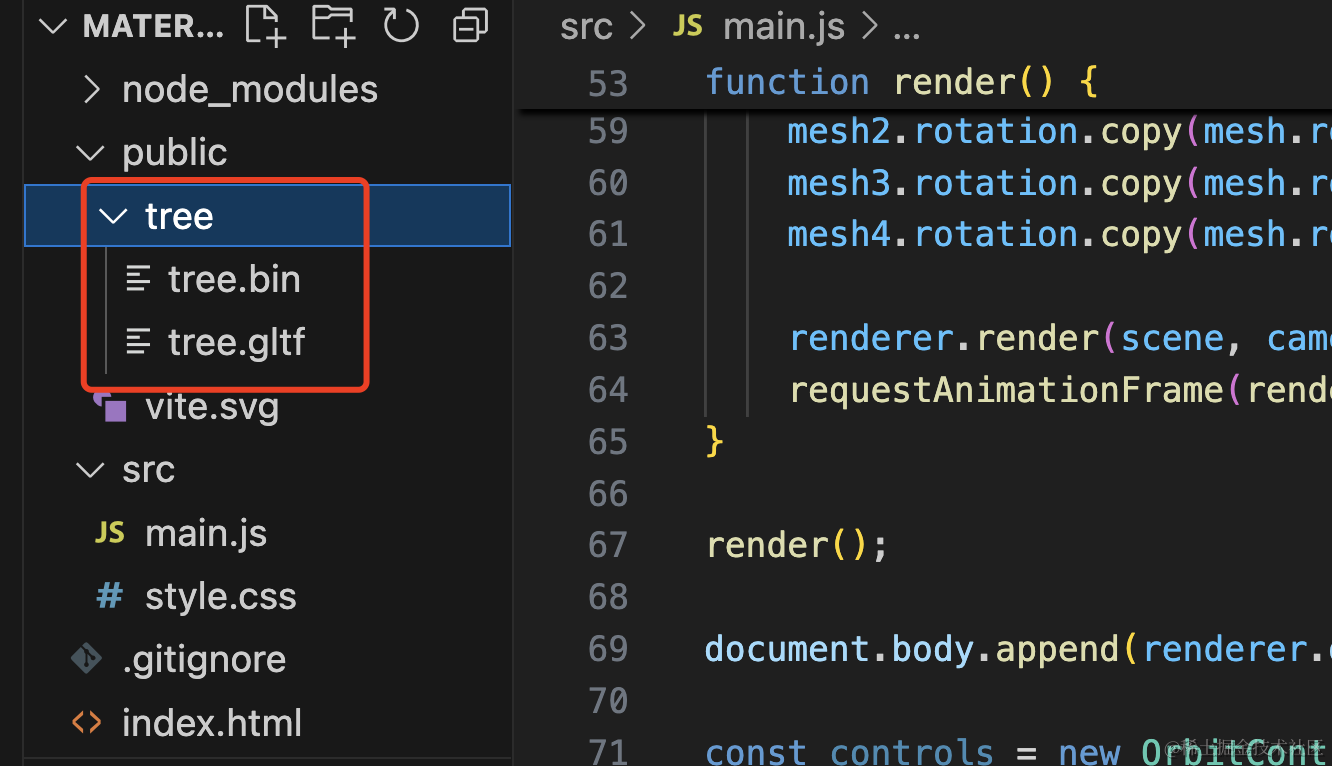This screenshot has width=1332, height=766.
Task: Refresh the explorer with the circular arrow icon
Action: (401, 26)
